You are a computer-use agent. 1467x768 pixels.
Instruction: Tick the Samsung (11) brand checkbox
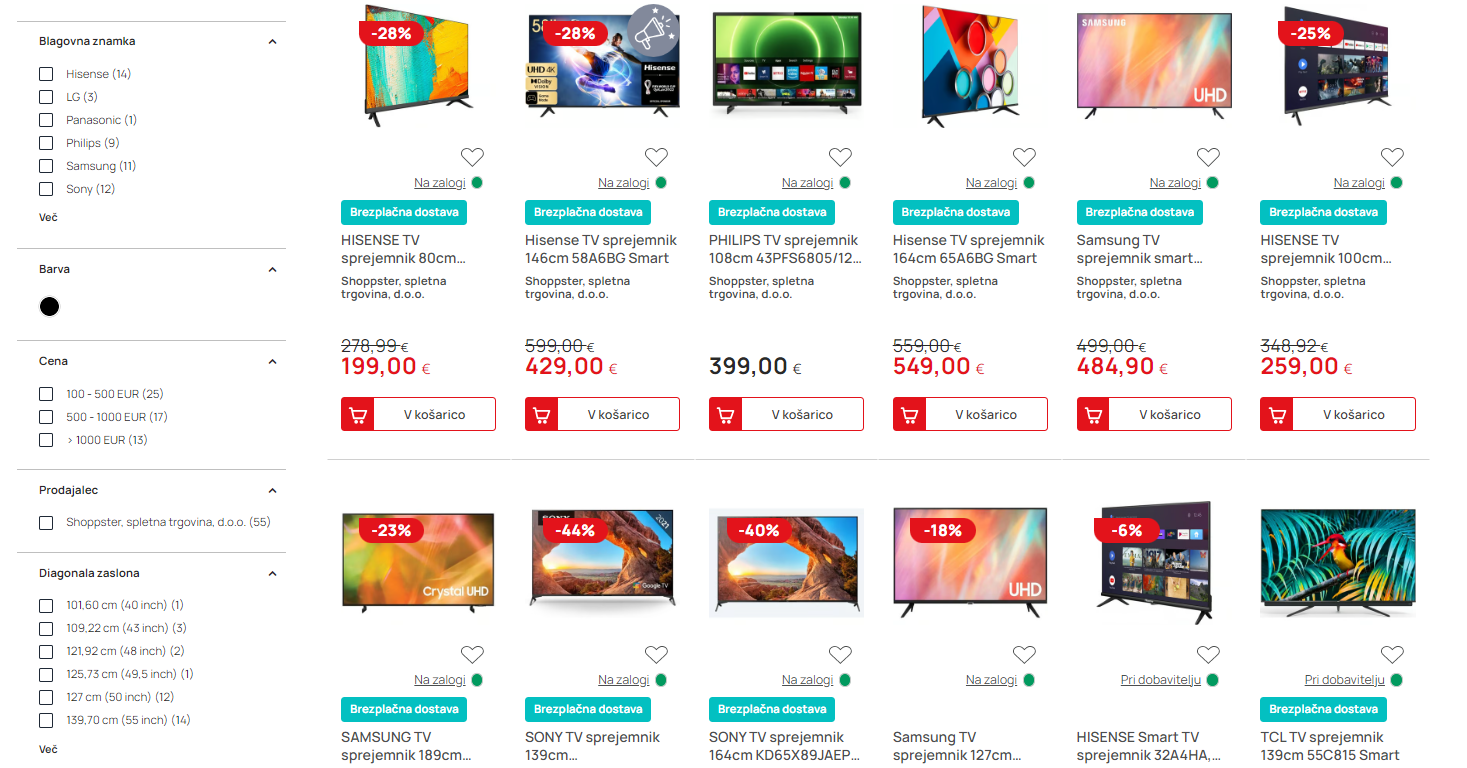[x=46, y=166]
